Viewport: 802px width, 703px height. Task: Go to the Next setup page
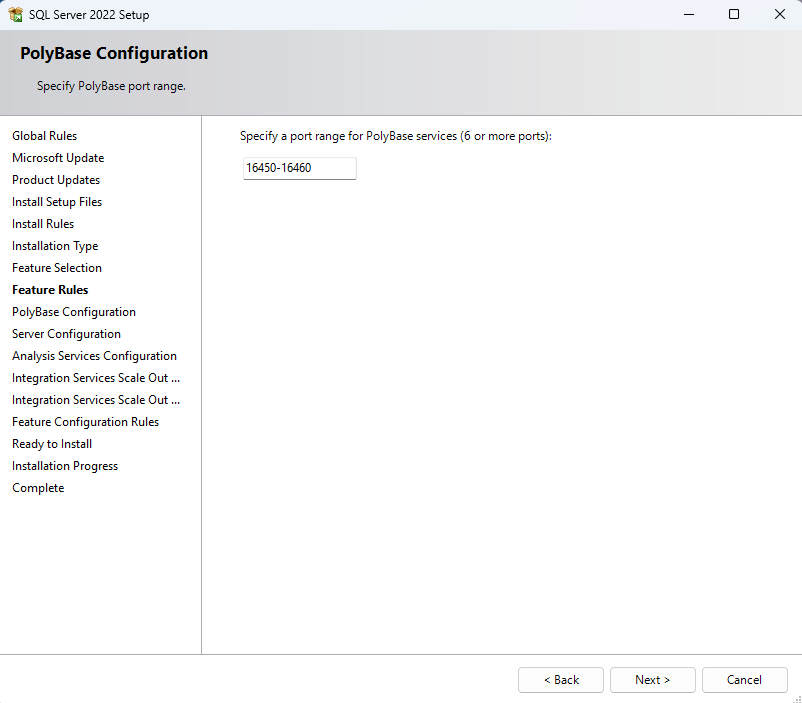tap(653, 680)
